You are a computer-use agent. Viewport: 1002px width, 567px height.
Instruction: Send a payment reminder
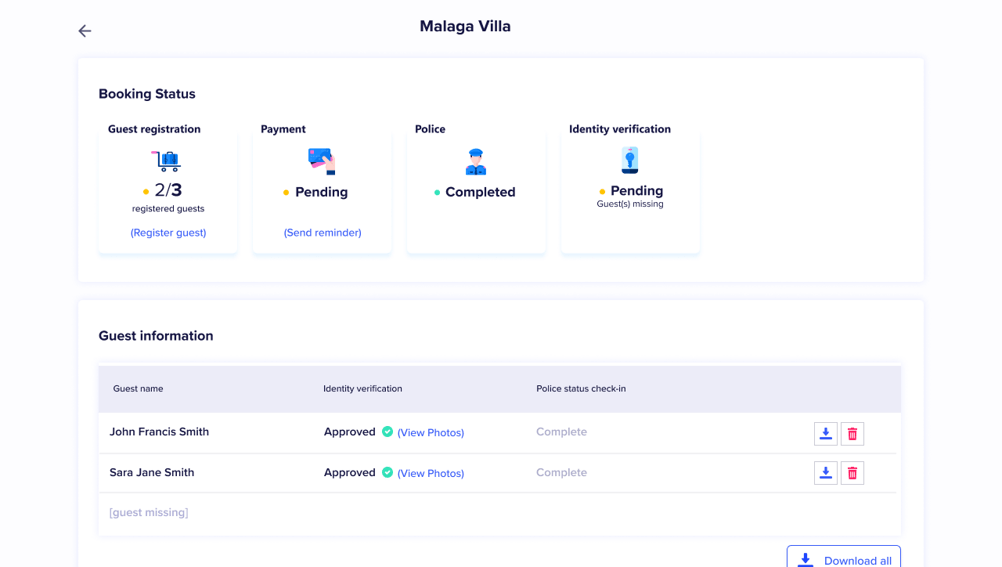click(x=322, y=232)
